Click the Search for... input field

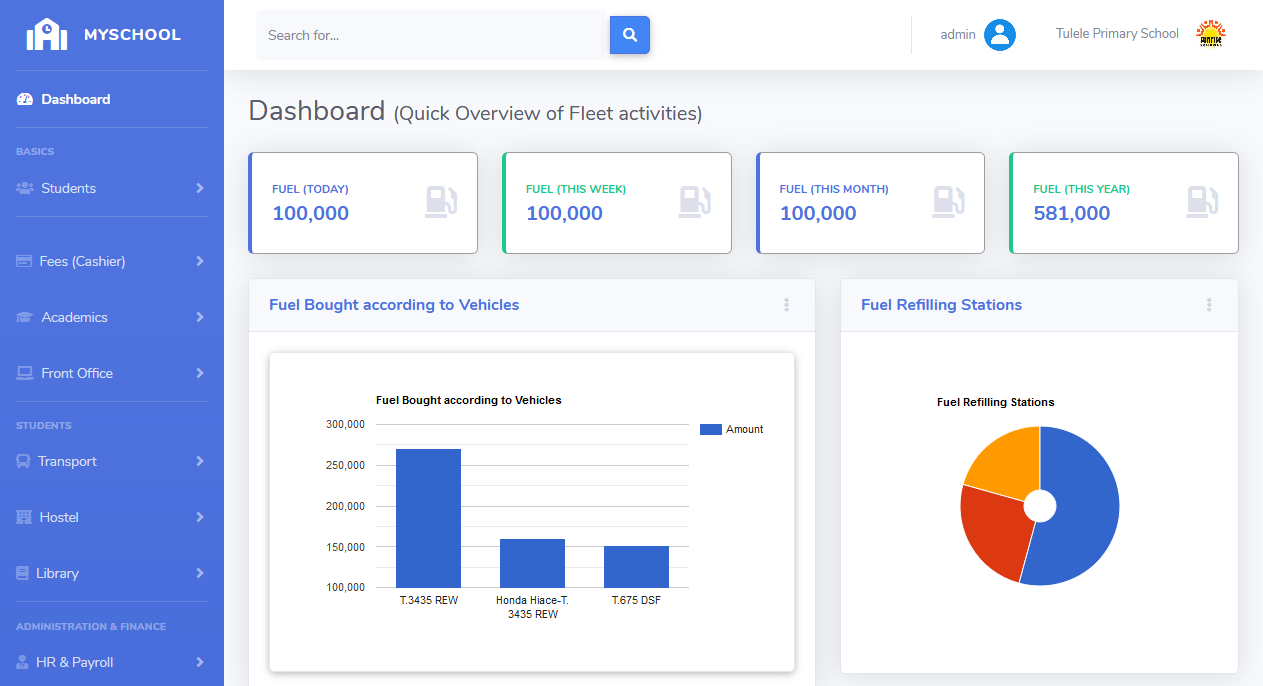[x=433, y=35]
